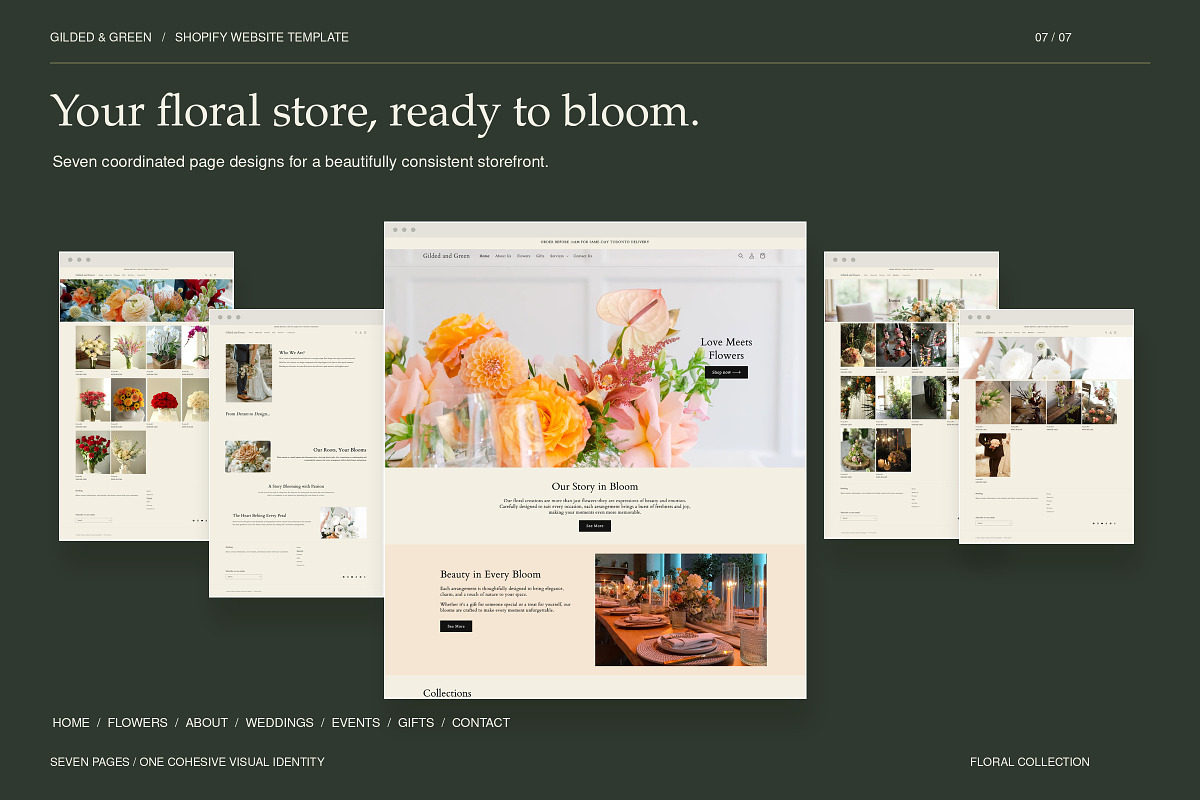
Task: Select the orange and yellow roses thumbnail
Action: (x=128, y=399)
